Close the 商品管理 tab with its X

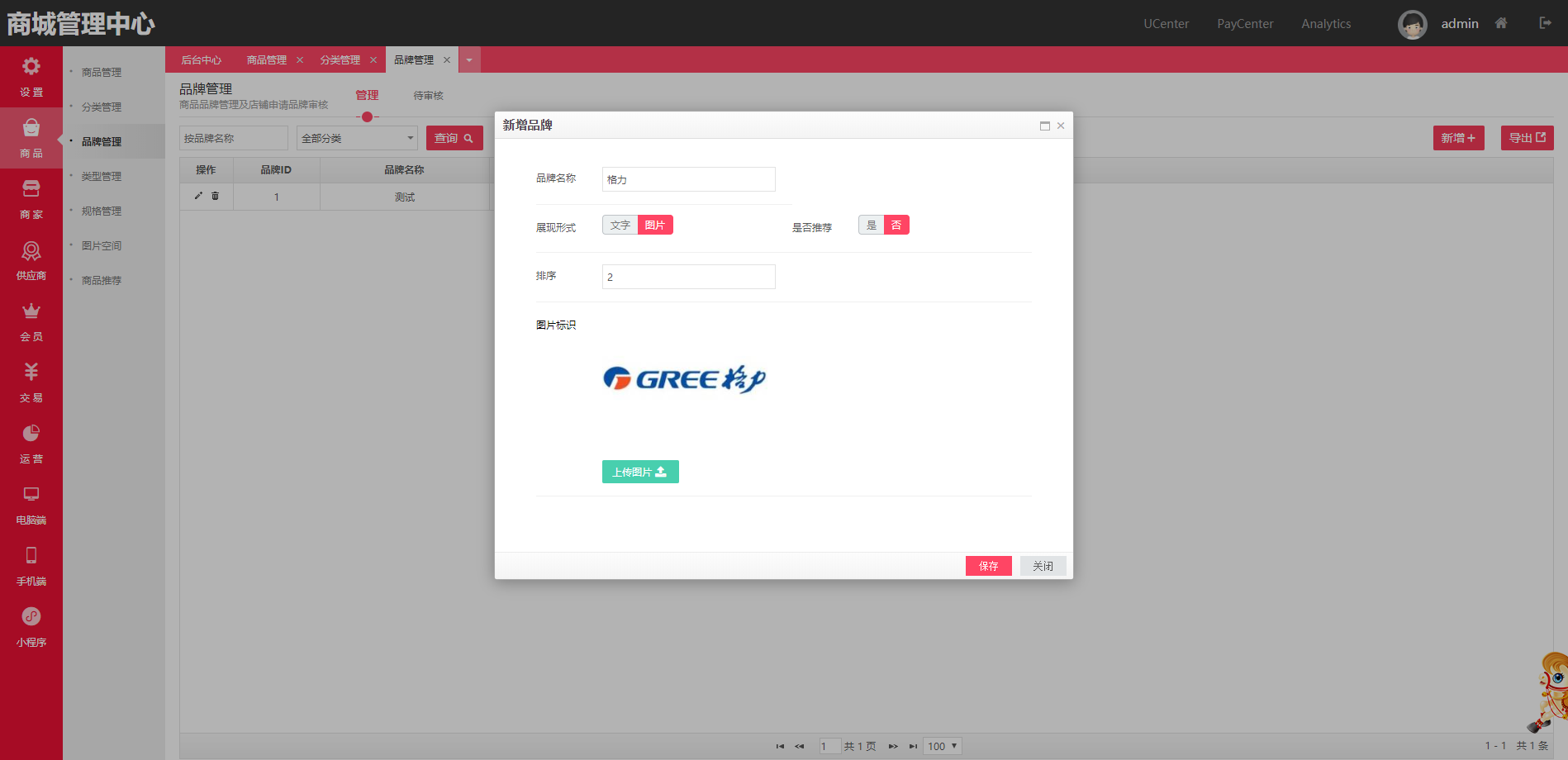(300, 59)
